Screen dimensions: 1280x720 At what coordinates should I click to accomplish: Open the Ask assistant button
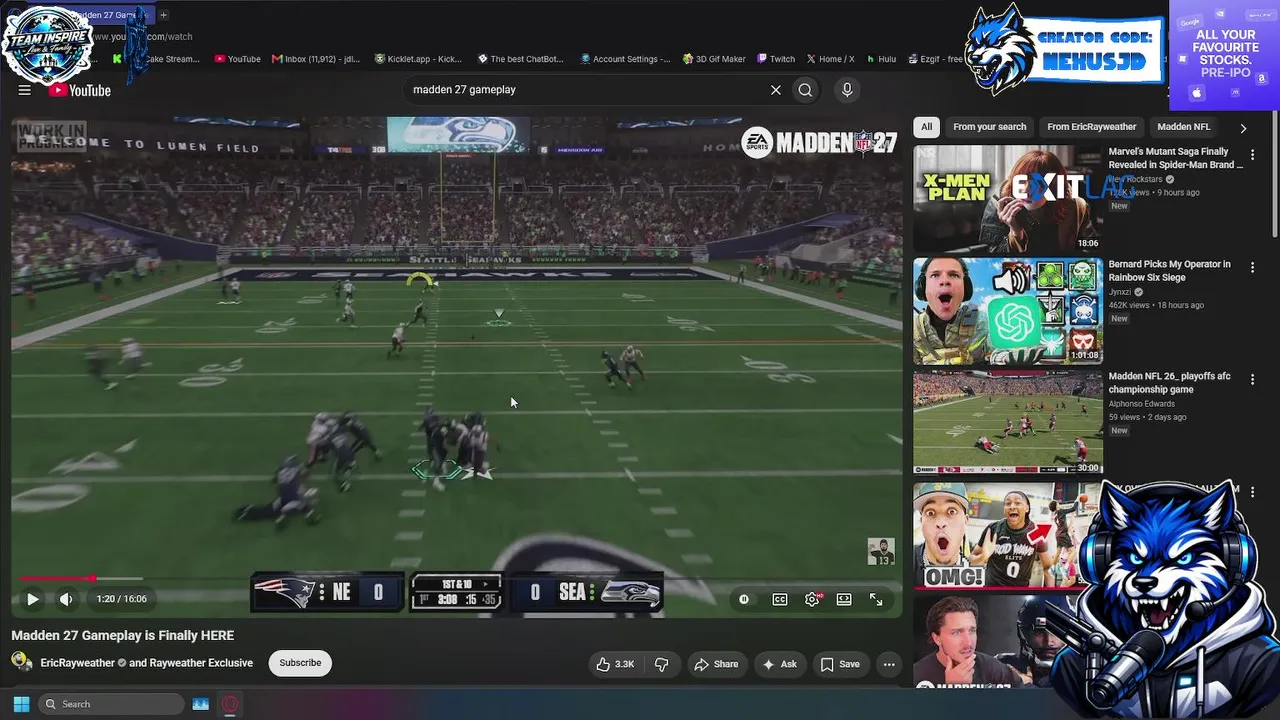779,664
